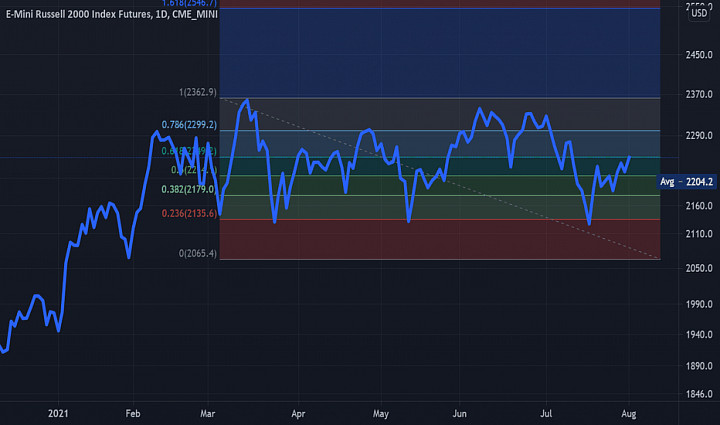Viewport: 720px width, 425px height.
Task: Click the 2160.0 price axis value
Action: pos(699,206)
